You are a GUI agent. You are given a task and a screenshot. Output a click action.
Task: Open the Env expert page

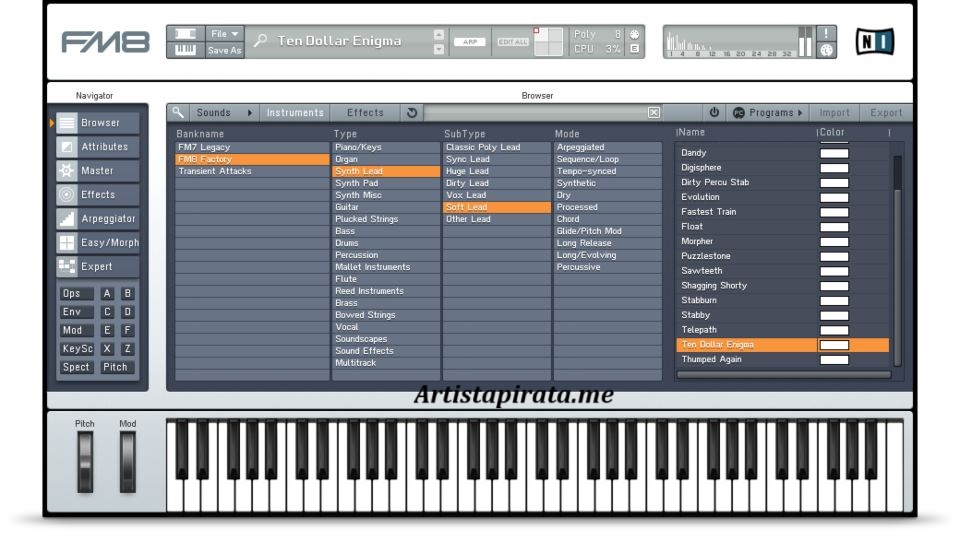pyautogui.click(x=76, y=312)
